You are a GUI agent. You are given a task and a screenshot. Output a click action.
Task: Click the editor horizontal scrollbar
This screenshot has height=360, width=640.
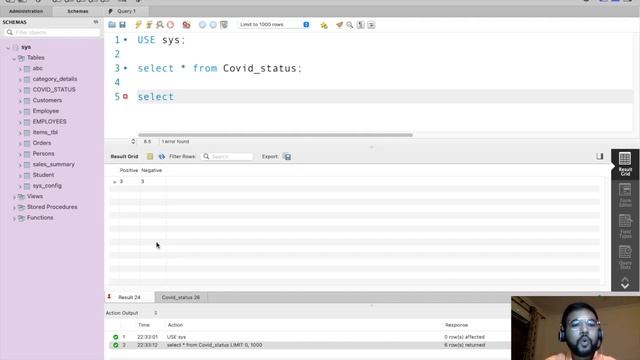click(x=276, y=135)
